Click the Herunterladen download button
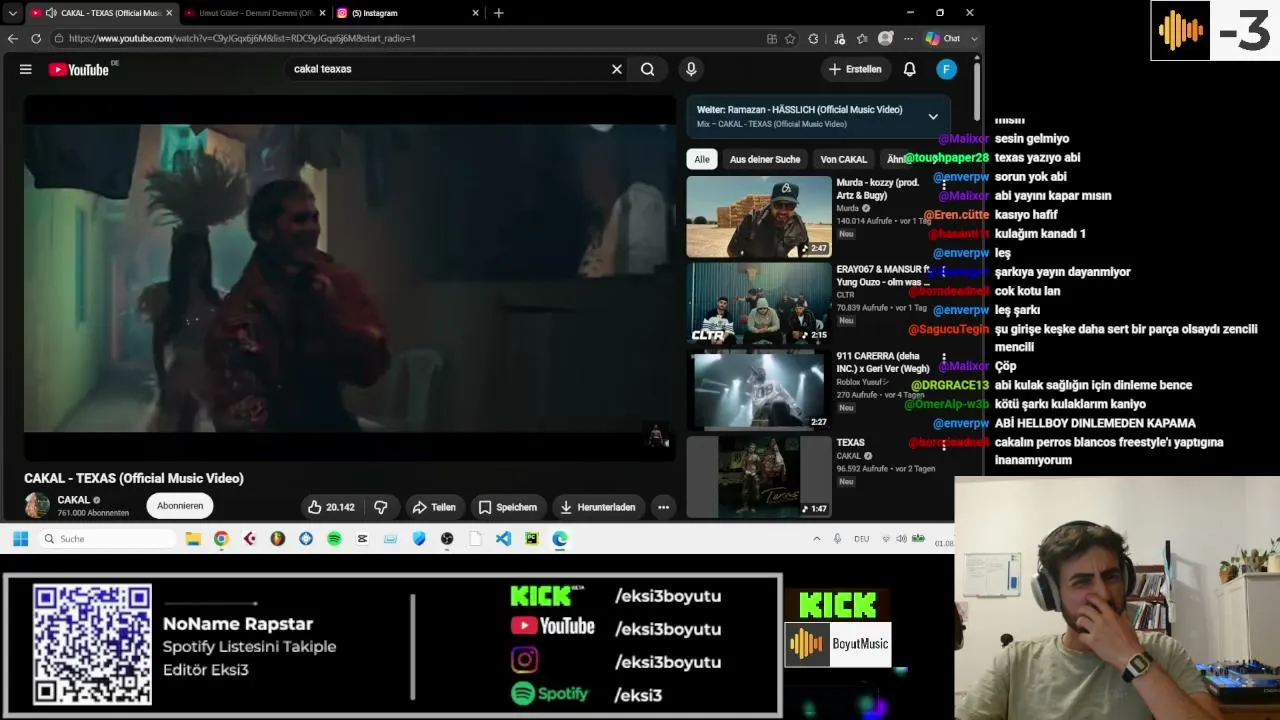 point(598,507)
